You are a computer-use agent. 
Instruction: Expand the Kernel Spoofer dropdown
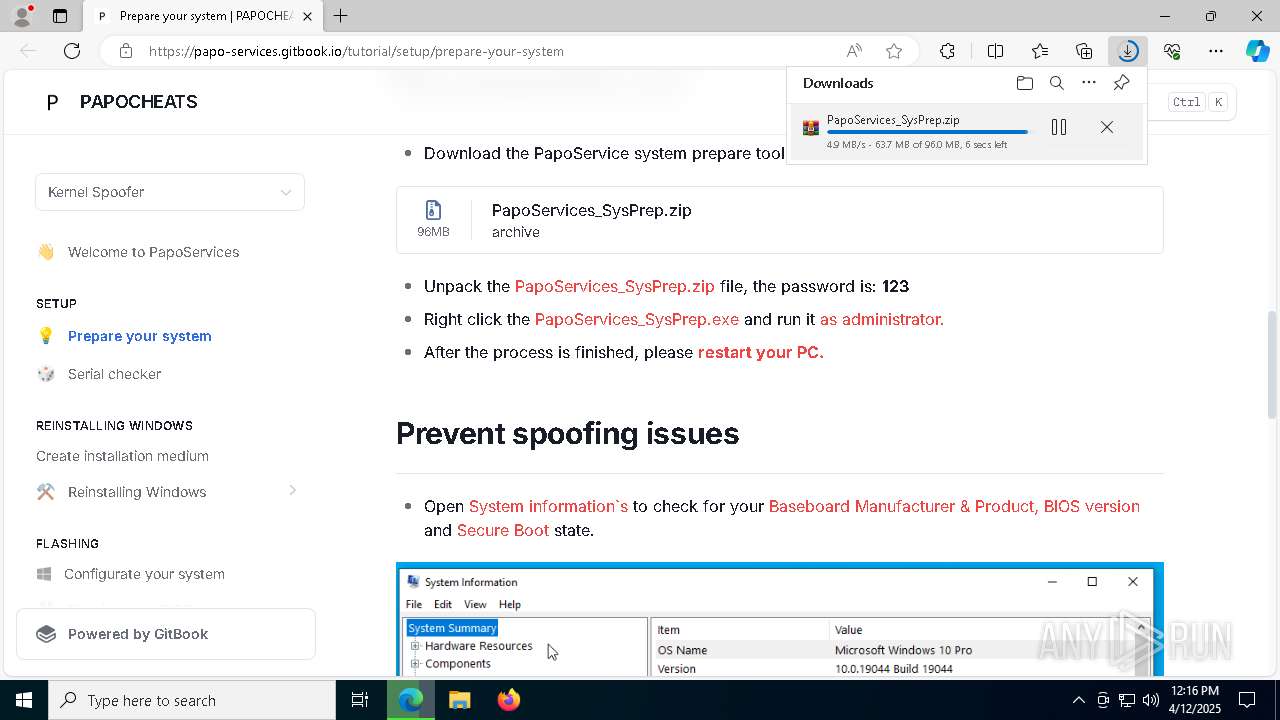coord(170,192)
